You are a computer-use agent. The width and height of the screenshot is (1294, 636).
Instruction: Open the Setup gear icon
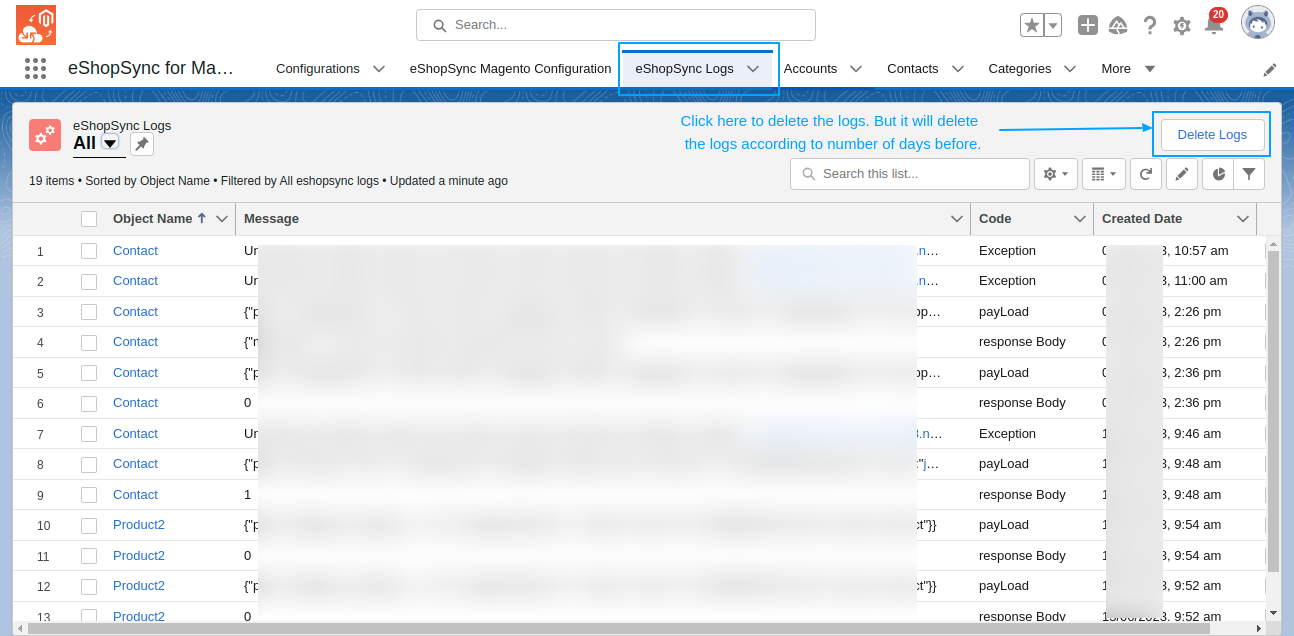pos(1181,26)
